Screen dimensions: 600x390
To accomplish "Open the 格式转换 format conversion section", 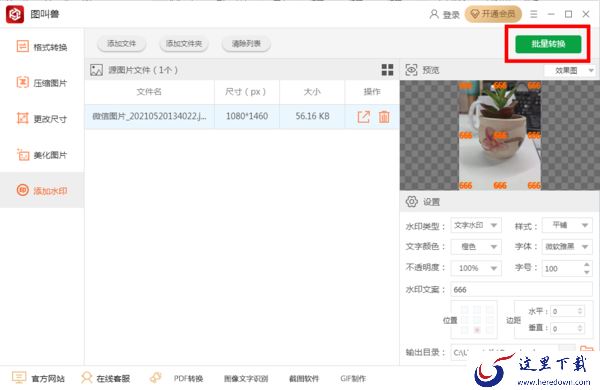I will pyautogui.click(x=42, y=47).
